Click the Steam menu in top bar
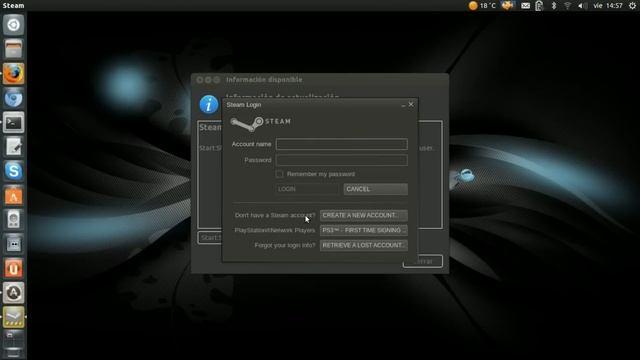The image size is (640, 360). coord(13,6)
